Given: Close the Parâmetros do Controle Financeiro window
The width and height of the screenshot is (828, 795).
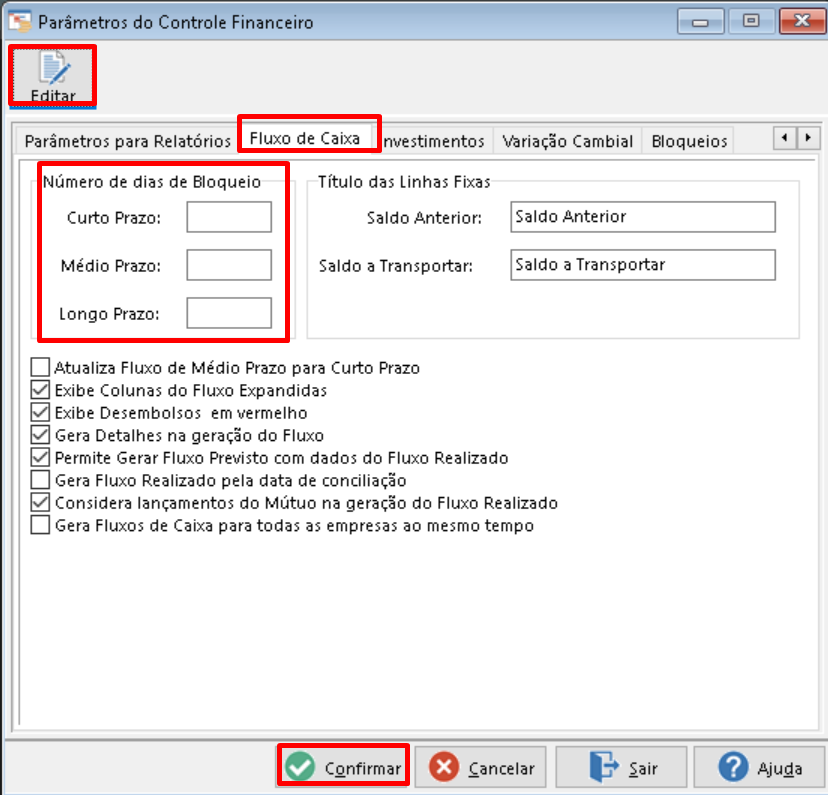Looking at the screenshot, I should [x=802, y=21].
